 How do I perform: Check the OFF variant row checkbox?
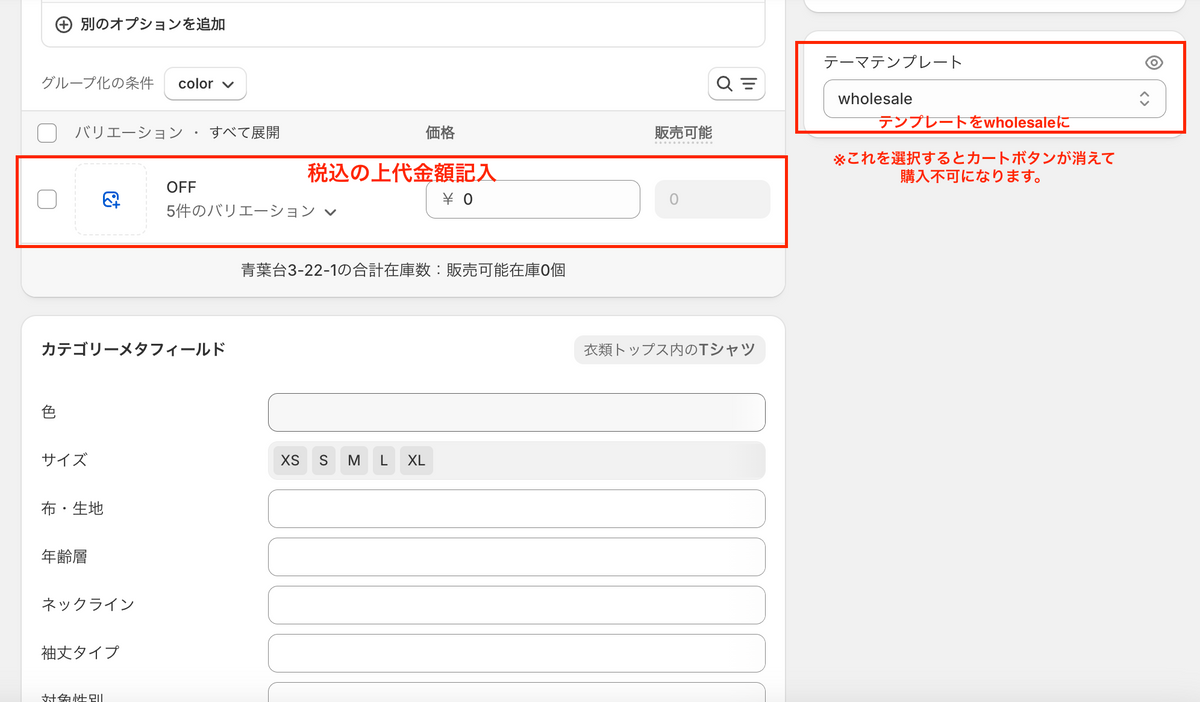tap(47, 199)
